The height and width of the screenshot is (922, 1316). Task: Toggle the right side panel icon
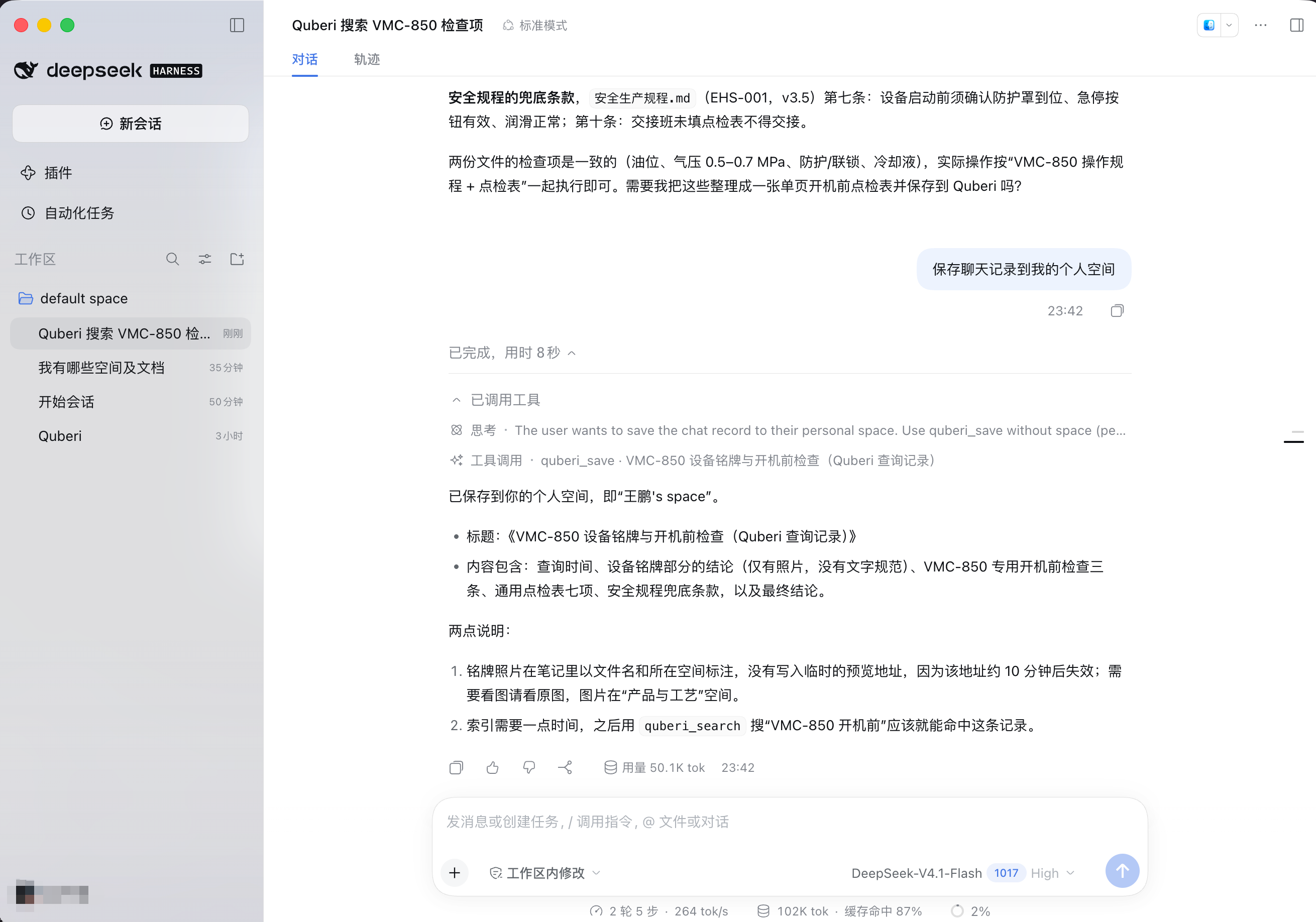coord(1296,25)
